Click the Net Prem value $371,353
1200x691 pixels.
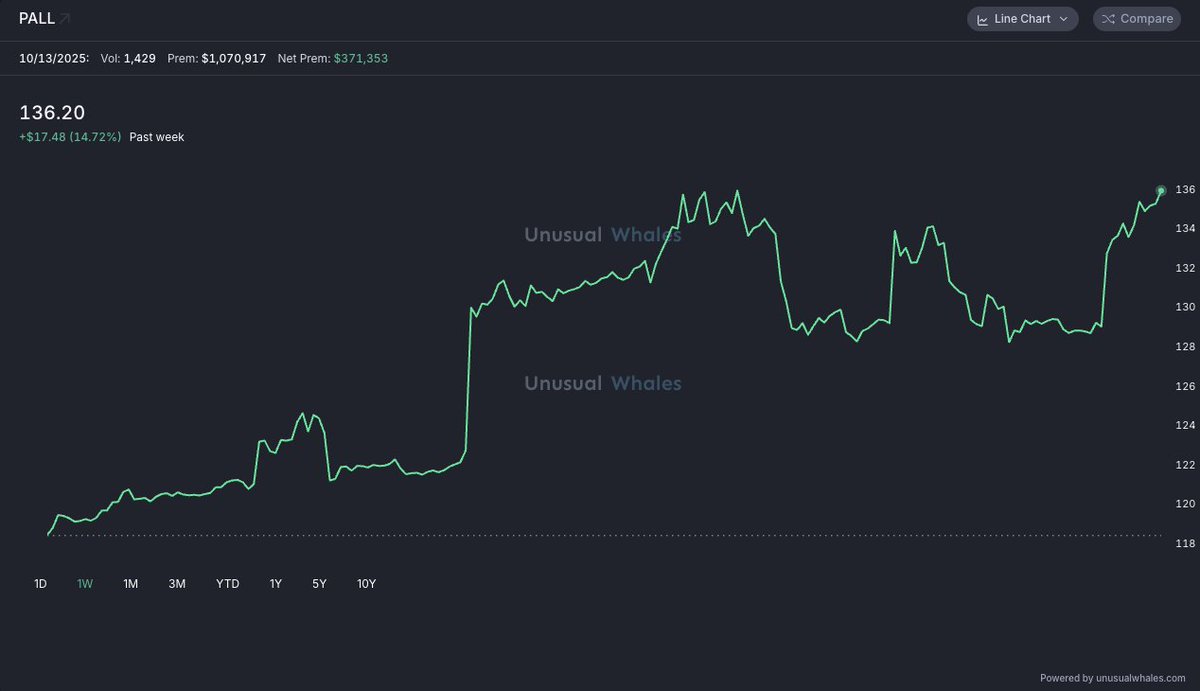click(x=361, y=58)
